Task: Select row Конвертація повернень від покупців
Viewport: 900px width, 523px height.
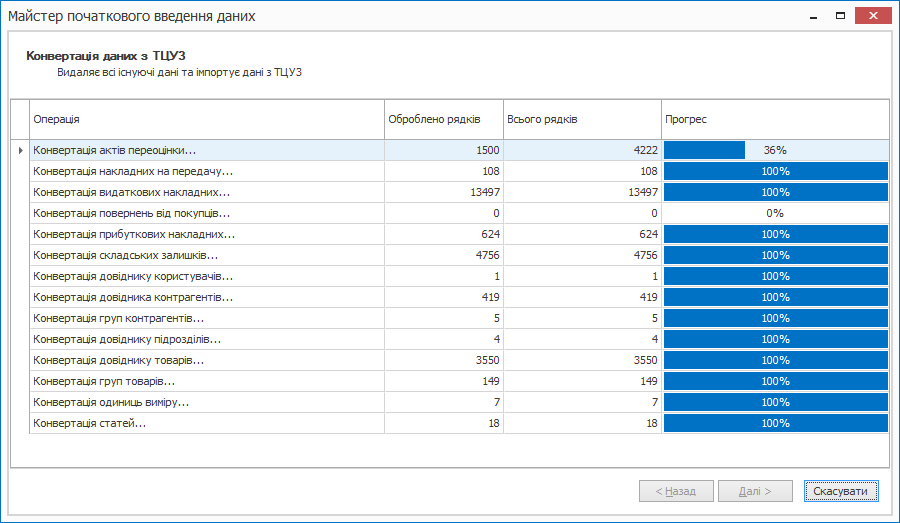Action: 132,213
